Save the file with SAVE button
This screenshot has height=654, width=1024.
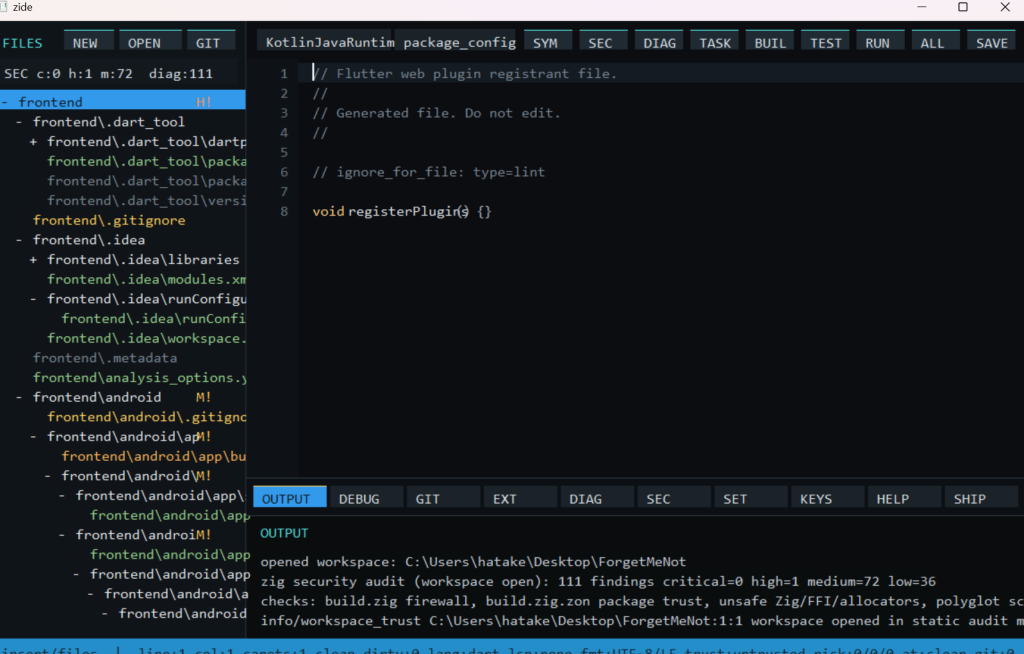coord(991,41)
